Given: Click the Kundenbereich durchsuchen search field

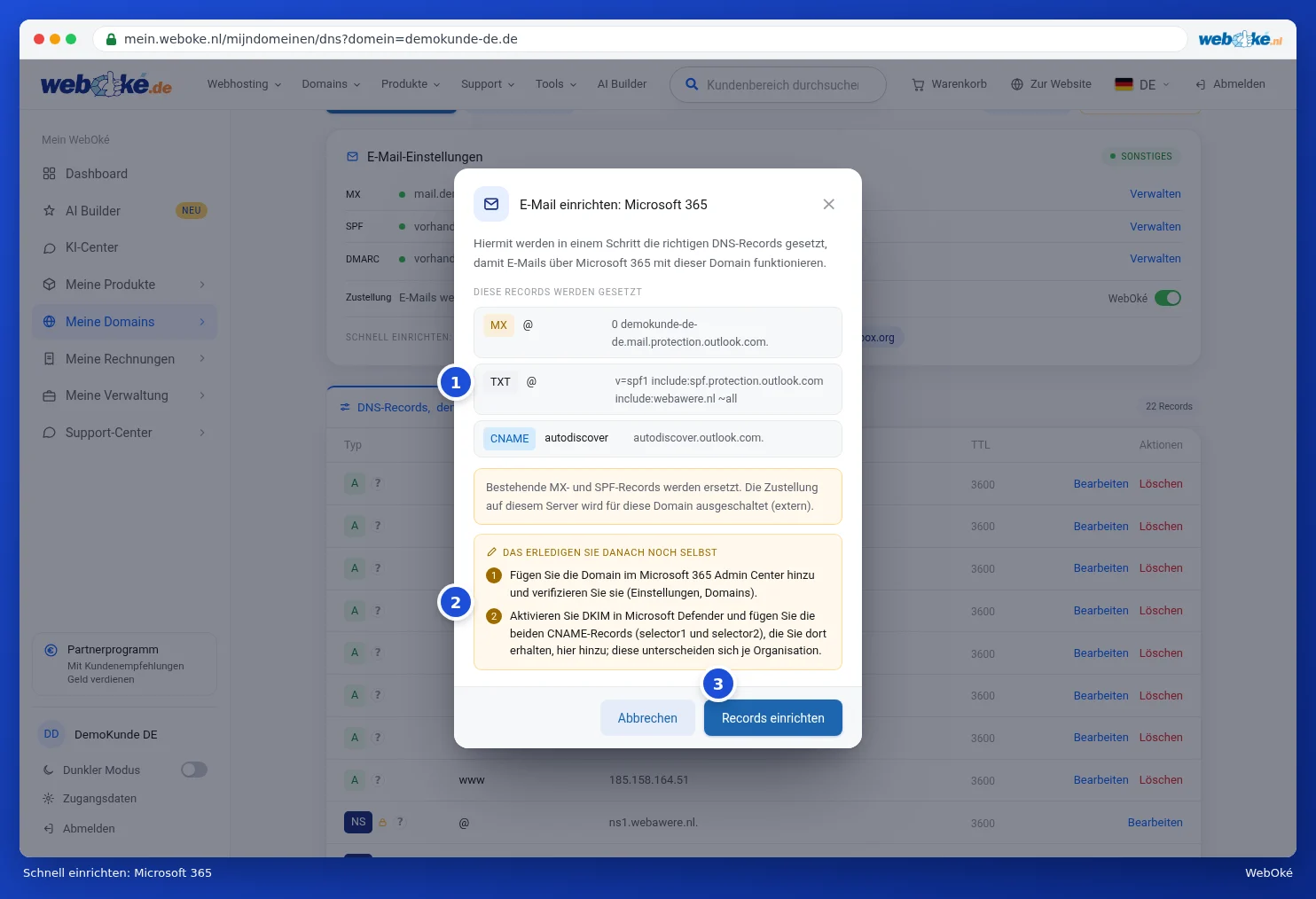Looking at the screenshot, I should coord(778,84).
